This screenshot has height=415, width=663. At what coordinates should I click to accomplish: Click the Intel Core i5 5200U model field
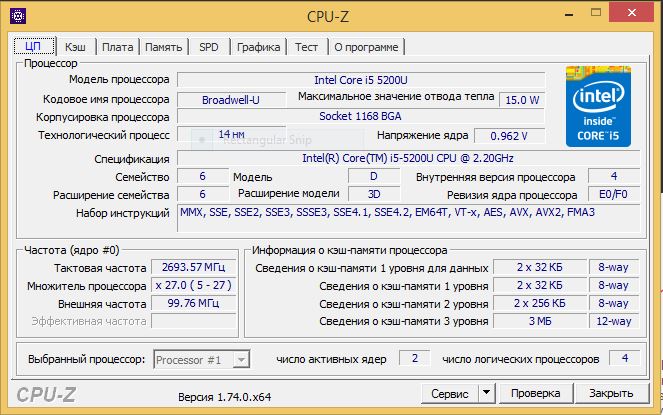point(361,80)
